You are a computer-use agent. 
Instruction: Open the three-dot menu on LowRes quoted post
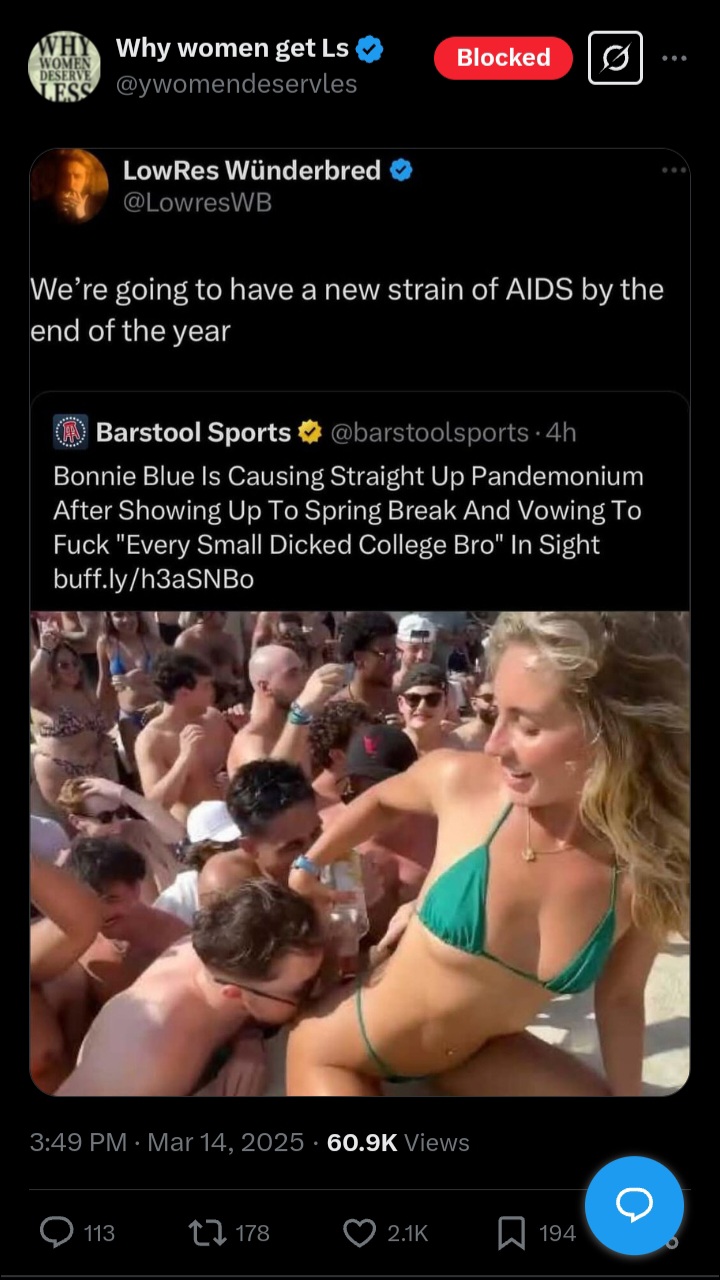coord(674,170)
